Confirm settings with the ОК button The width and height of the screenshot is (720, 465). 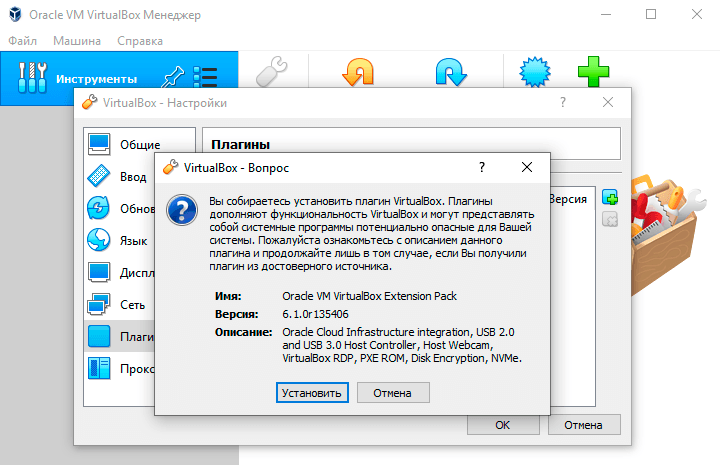(503, 425)
